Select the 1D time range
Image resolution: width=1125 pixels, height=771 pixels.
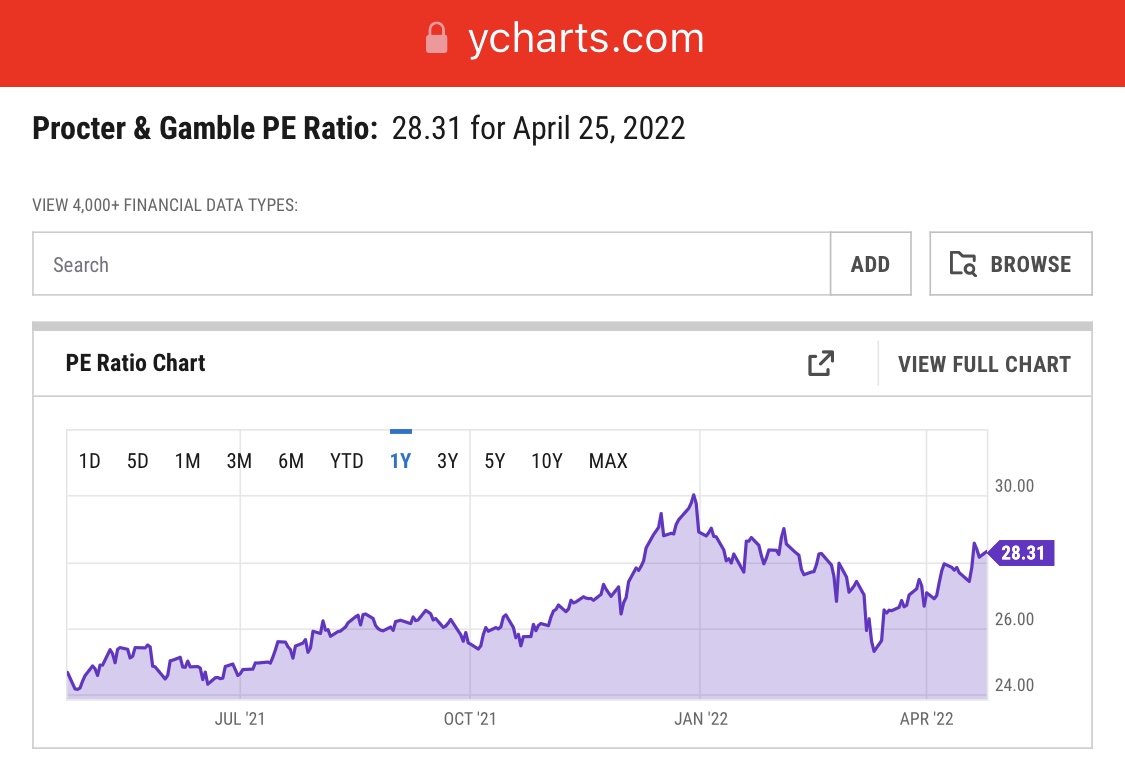coord(90,461)
